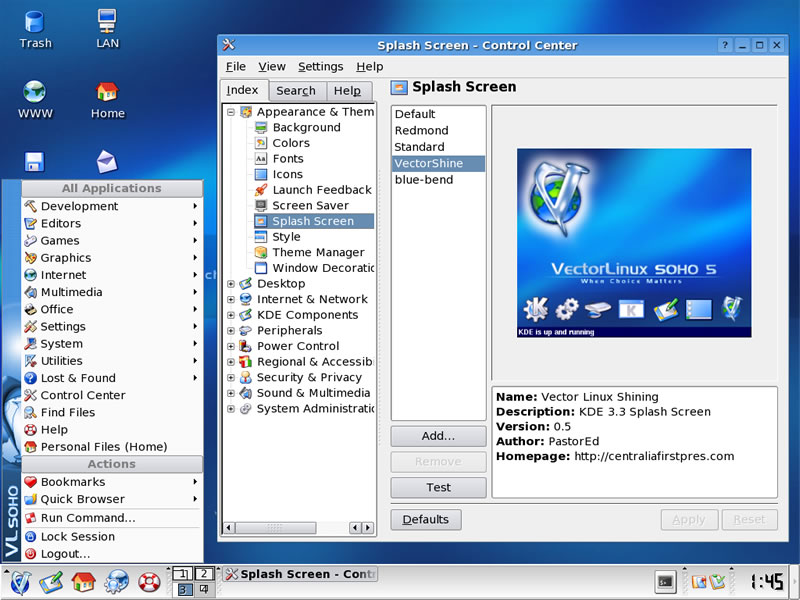
Task: Click the 1:45 clock in the panel
Action: [767, 582]
